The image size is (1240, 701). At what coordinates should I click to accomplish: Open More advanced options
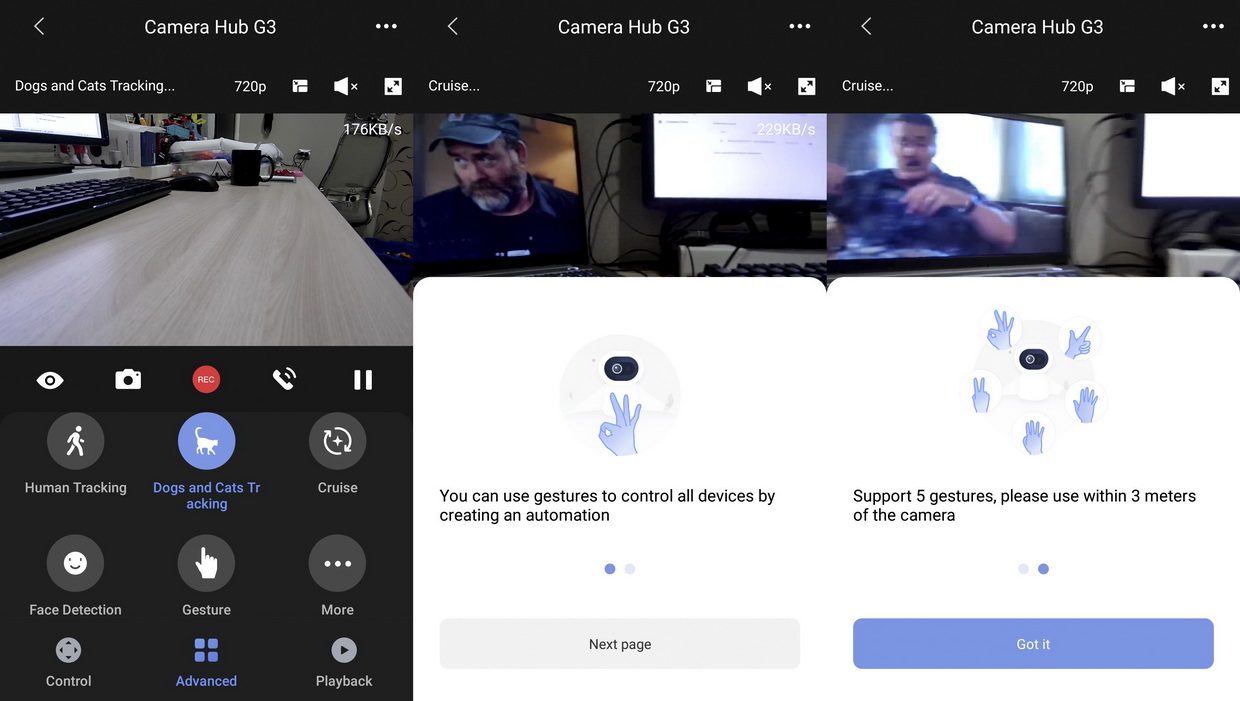[x=337, y=563]
